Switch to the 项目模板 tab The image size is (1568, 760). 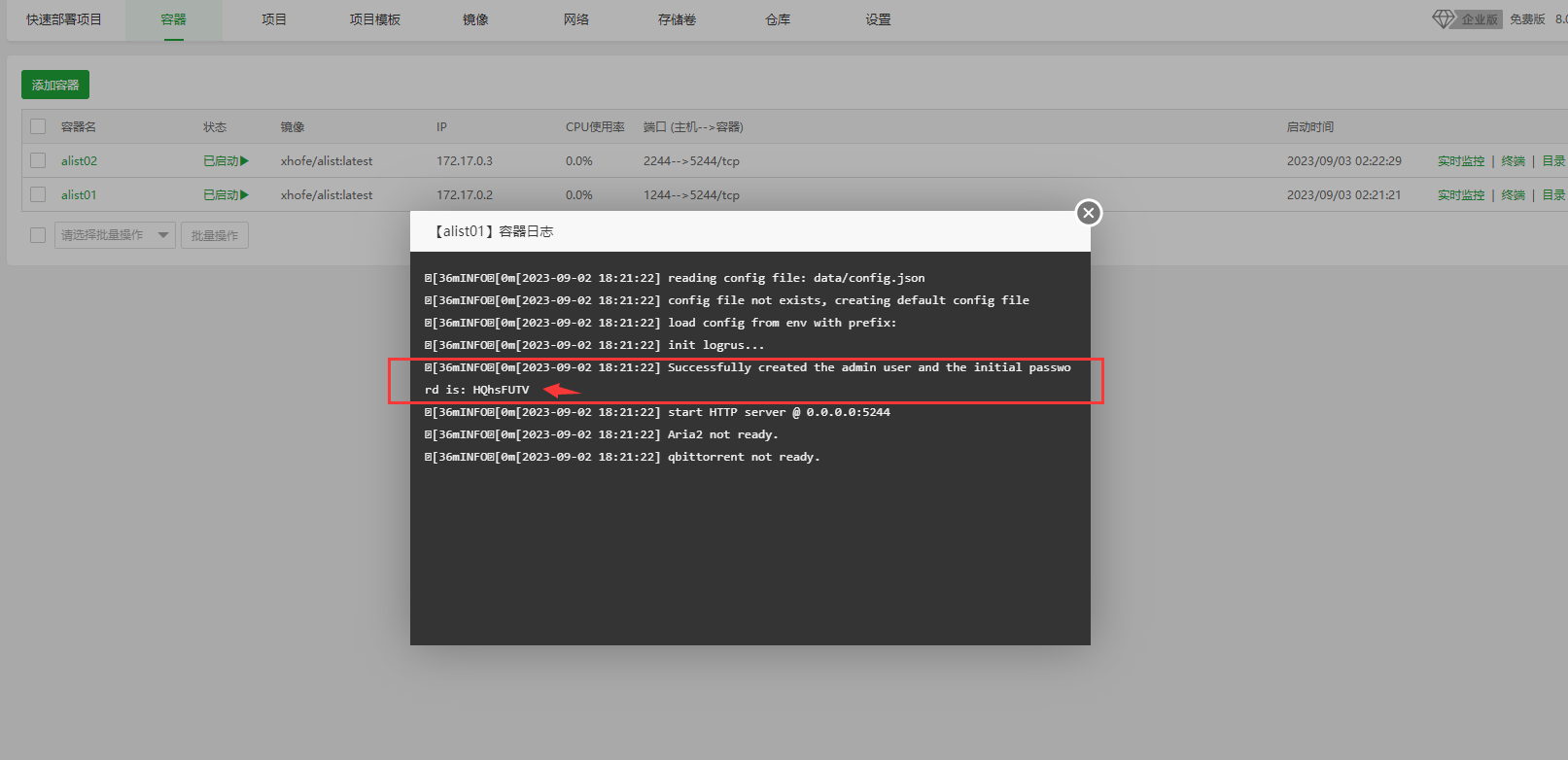point(375,19)
